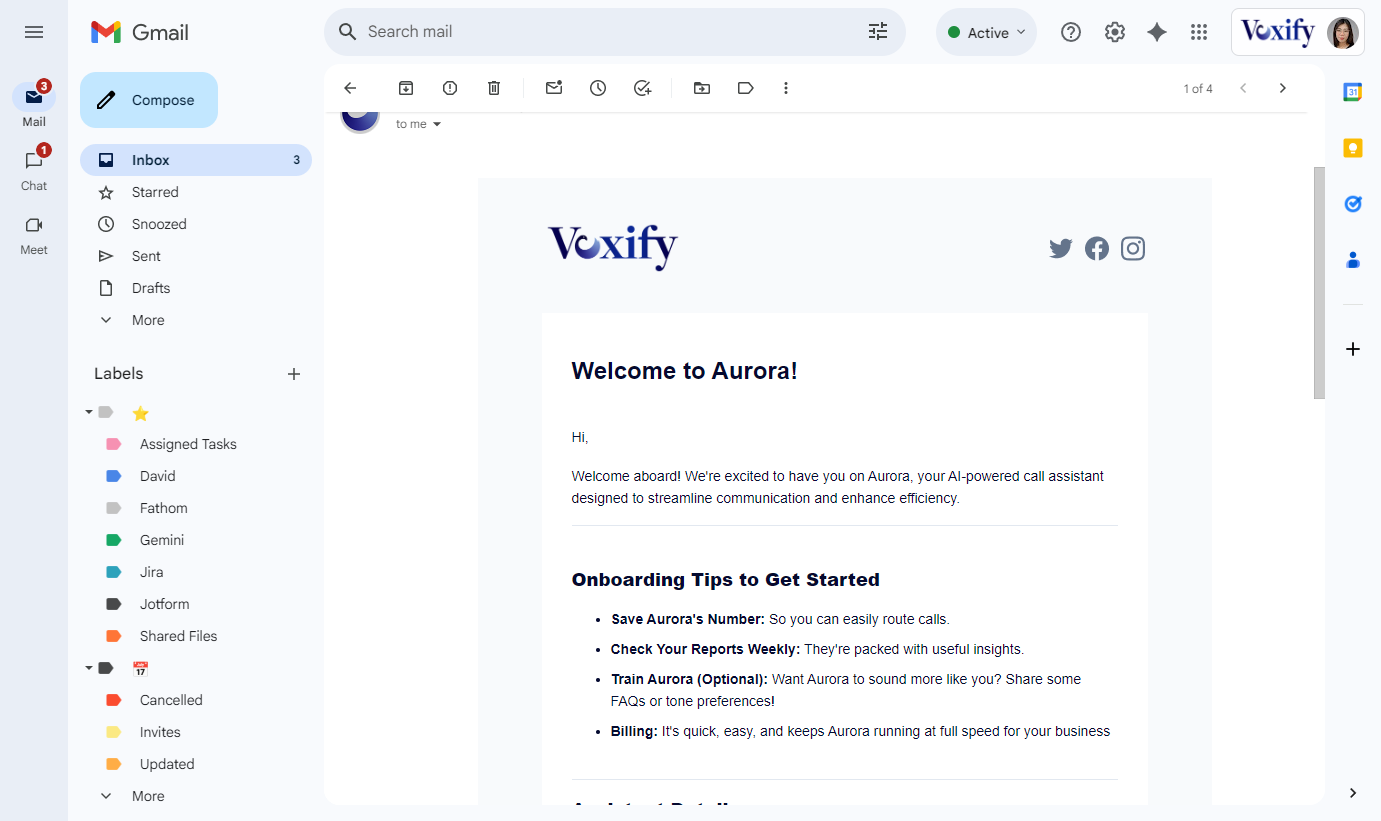Image resolution: width=1381 pixels, height=821 pixels.
Task: Mark the email as unread
Action: (554, 88)
